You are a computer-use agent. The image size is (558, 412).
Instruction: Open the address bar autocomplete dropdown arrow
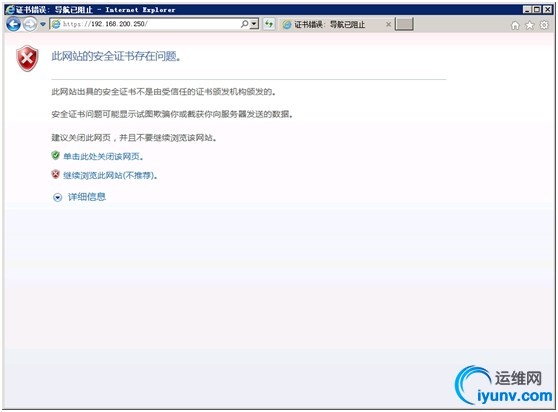click(254, 24)
